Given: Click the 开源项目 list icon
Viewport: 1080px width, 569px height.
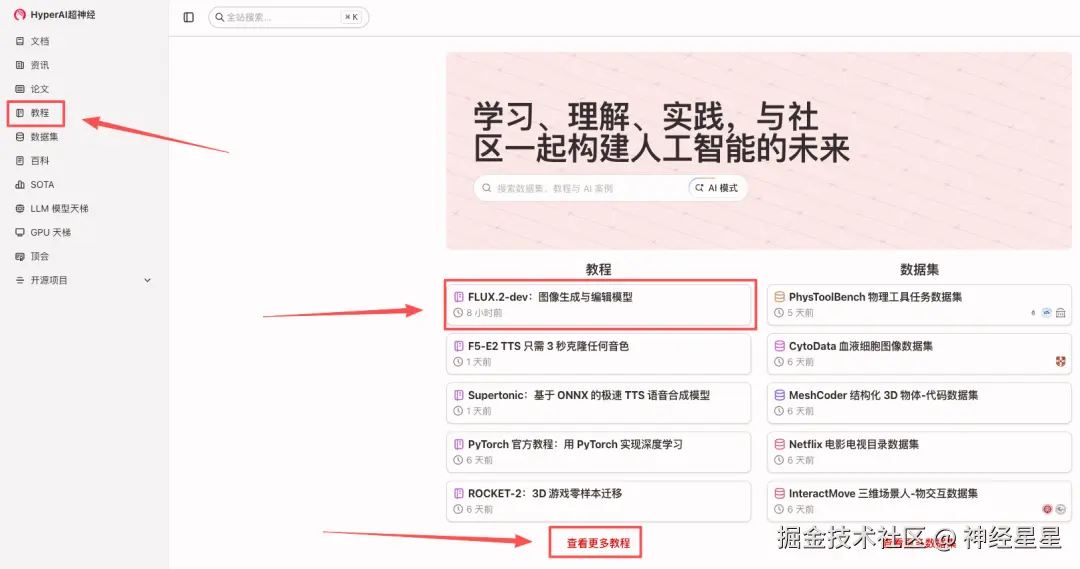Looking at the screenshot, I should (x=20, y=280).
